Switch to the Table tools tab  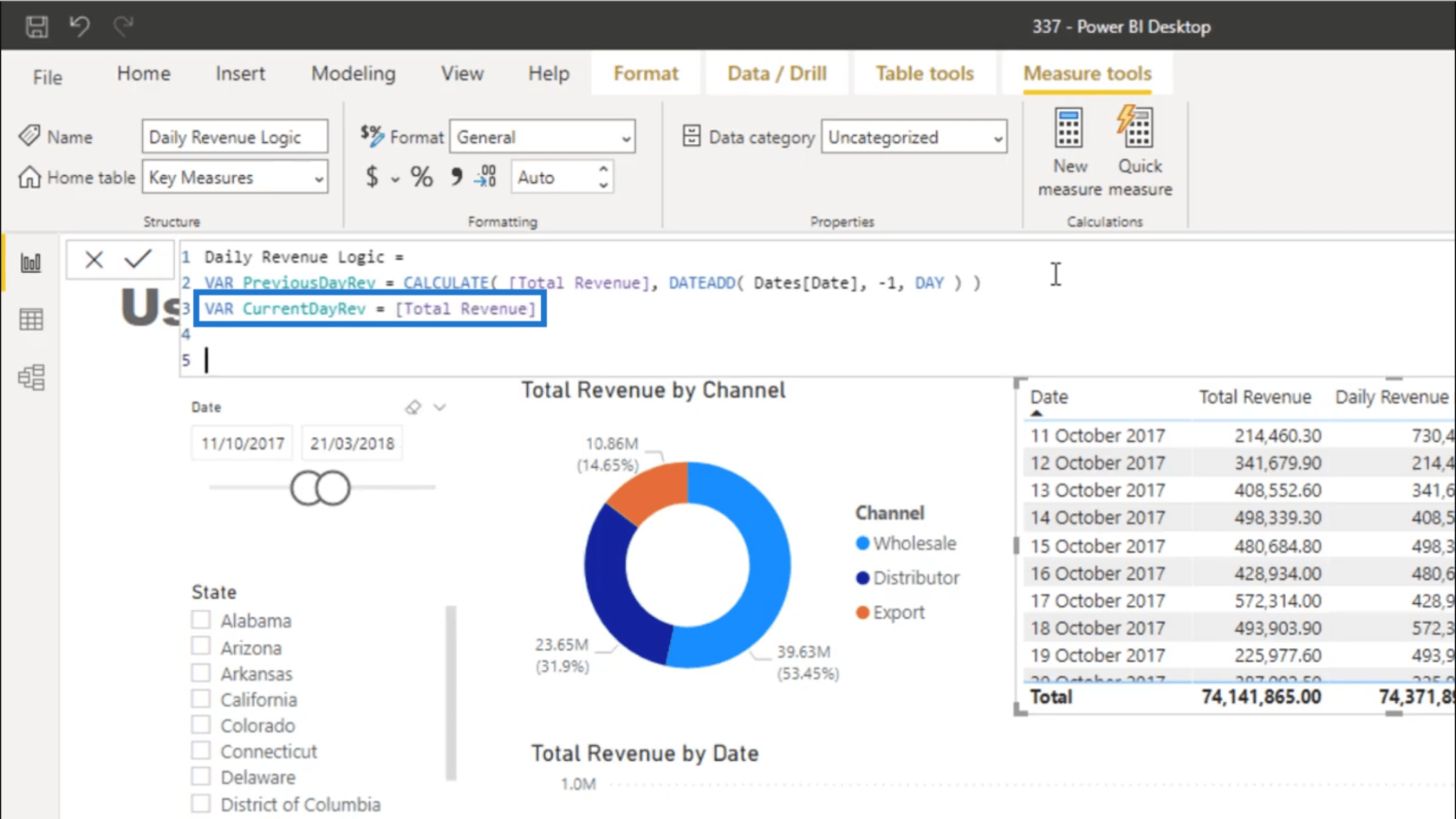click(x=924, y=74)
